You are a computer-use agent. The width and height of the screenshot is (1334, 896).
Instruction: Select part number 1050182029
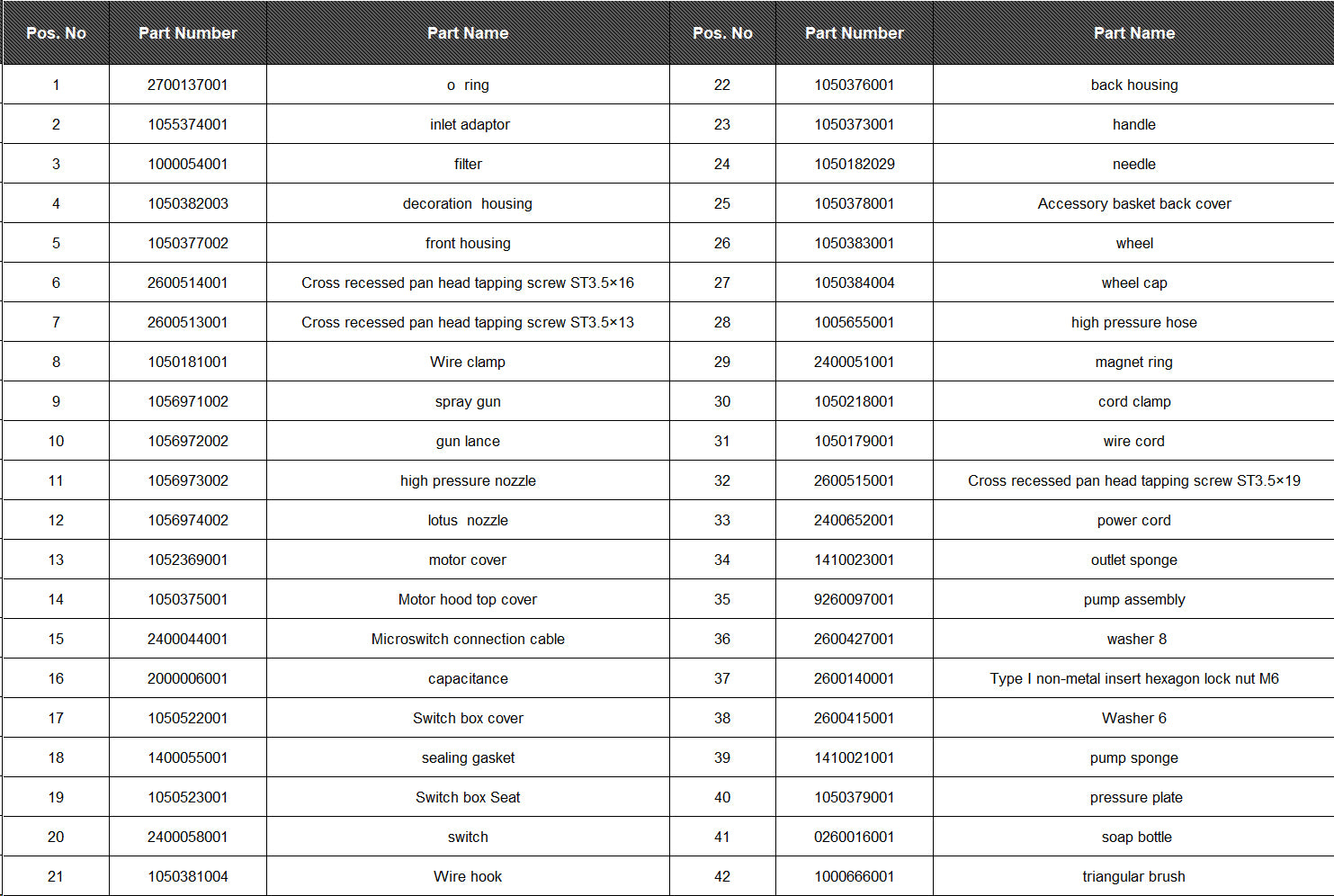click(855, 164)
